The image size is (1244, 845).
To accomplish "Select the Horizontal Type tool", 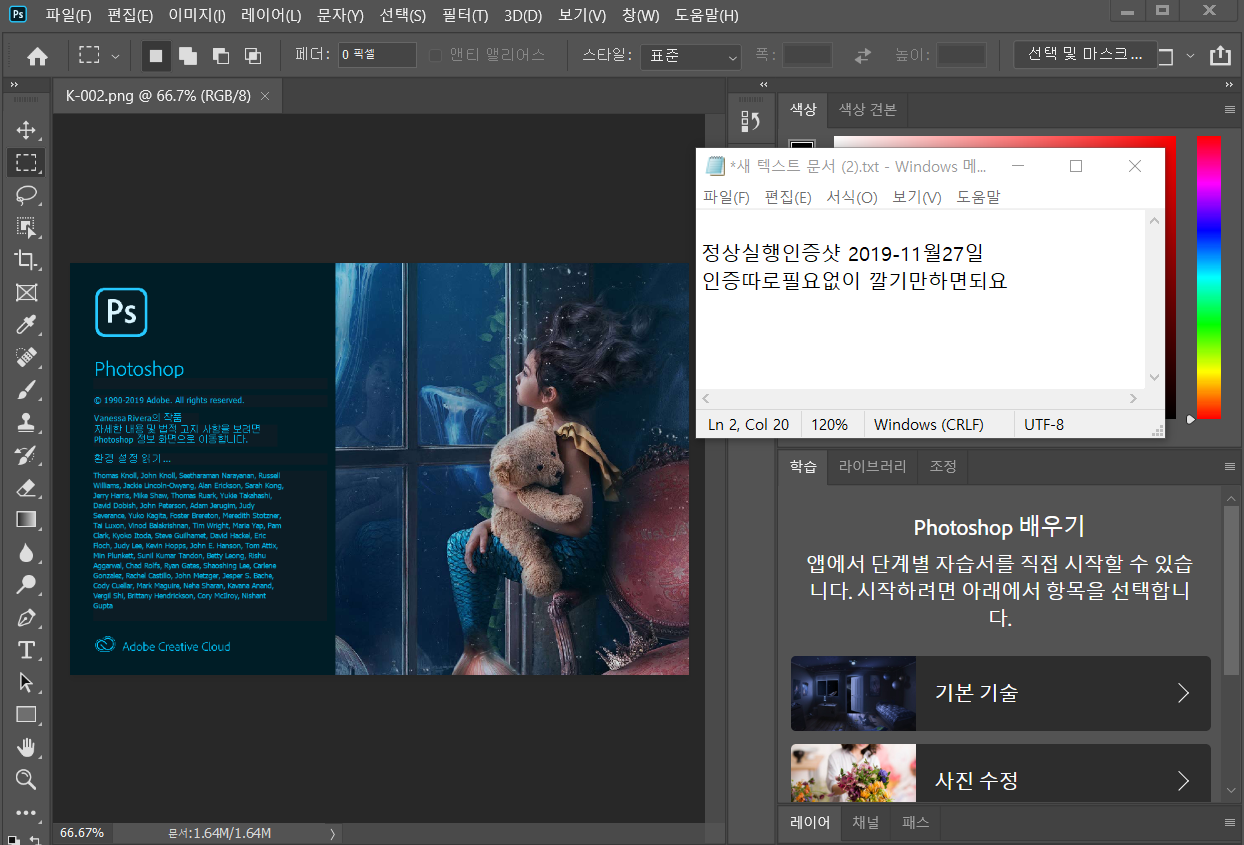I will pyautogui.click(x=26, y=650).
